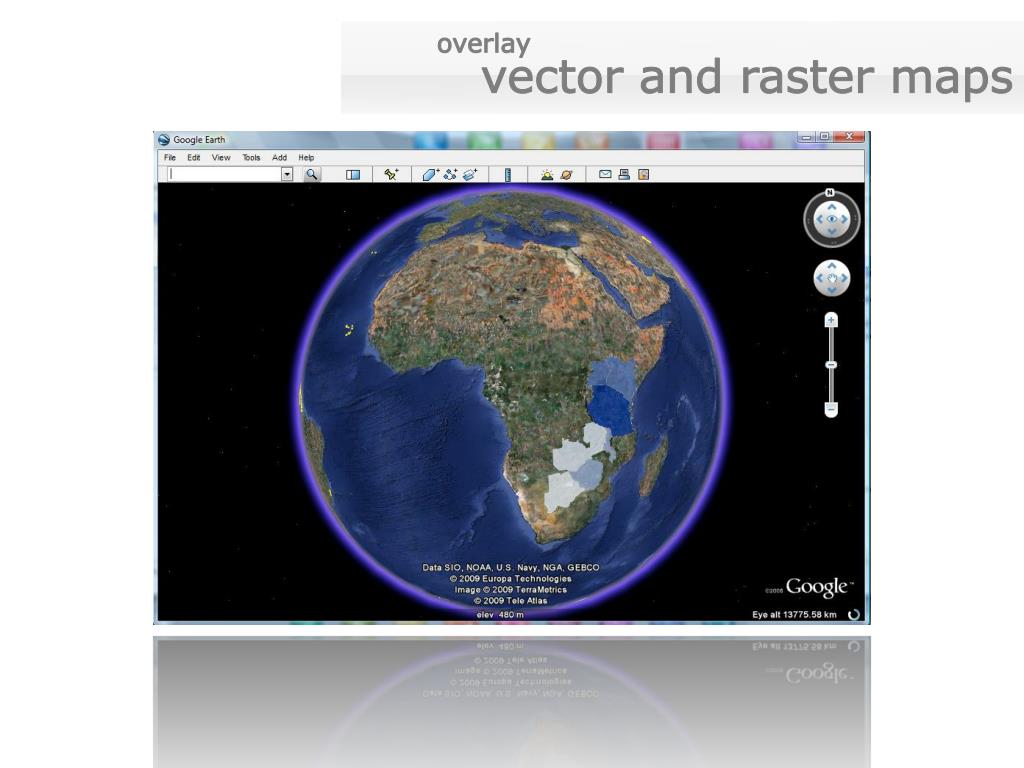Click the hand center of move joystick

coord(831,278)
